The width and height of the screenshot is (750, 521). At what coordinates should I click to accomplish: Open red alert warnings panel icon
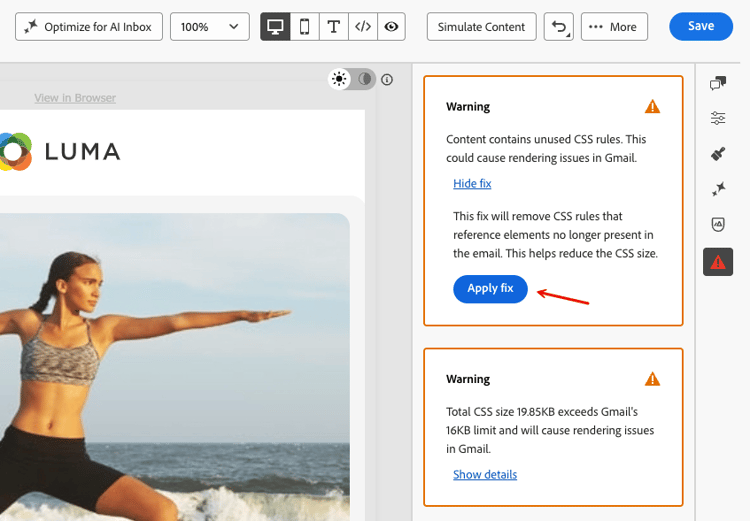pos(717,262)
